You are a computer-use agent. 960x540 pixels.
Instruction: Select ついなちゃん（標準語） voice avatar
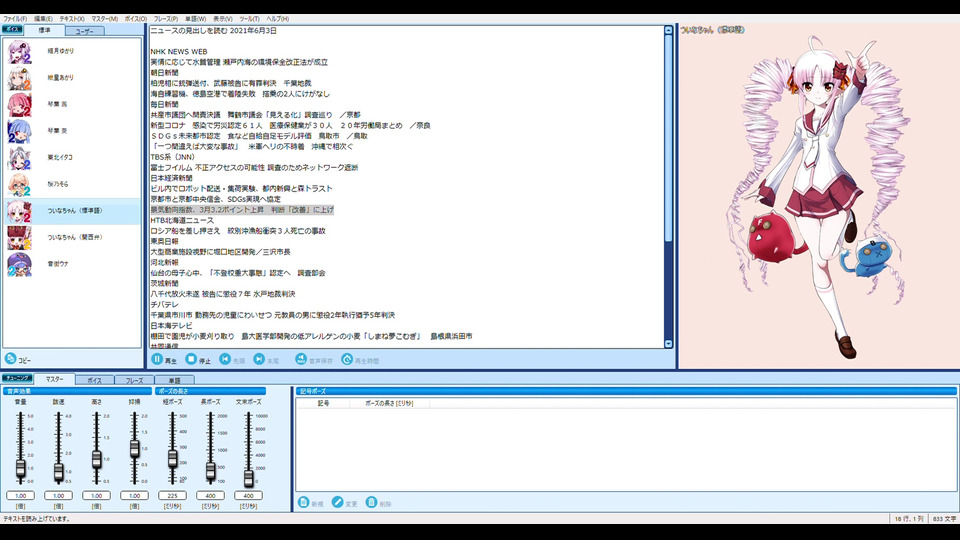coord(19,211)
